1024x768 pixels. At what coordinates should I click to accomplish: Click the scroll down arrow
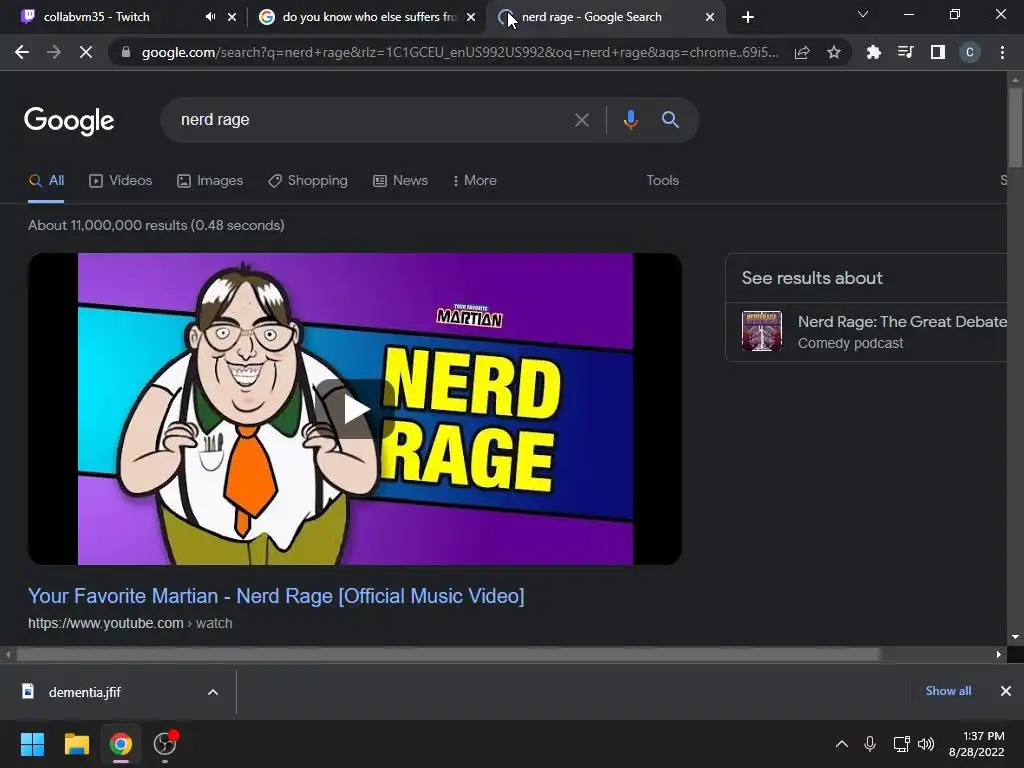point(1015,637)
